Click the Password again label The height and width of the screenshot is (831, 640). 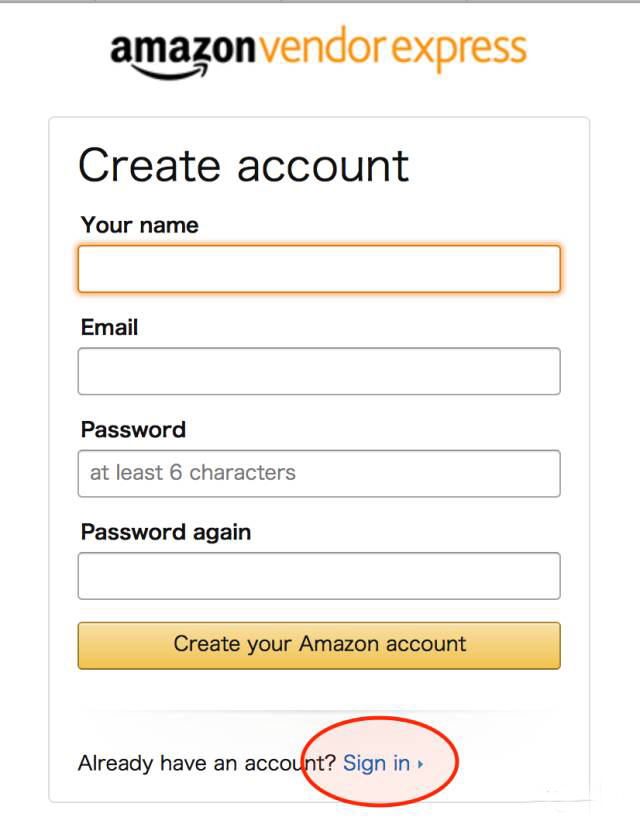164,532
